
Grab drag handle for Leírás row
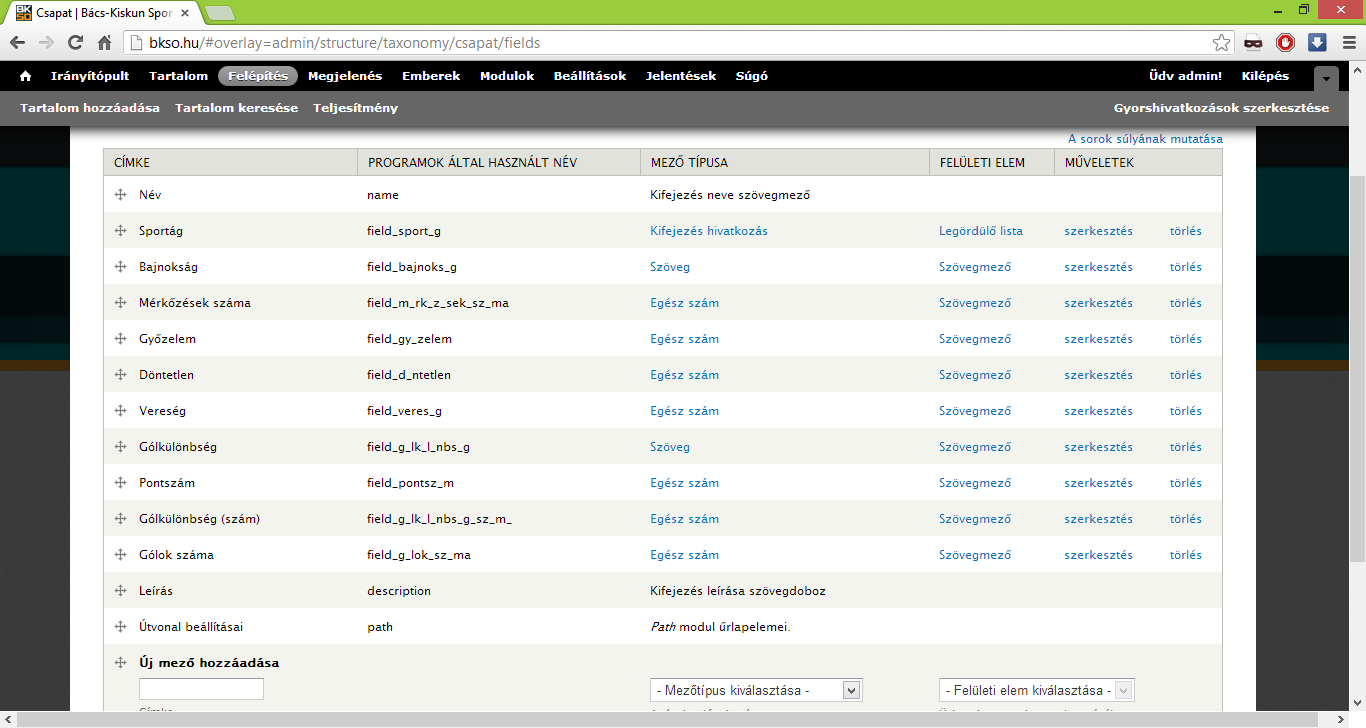(120, 591)
